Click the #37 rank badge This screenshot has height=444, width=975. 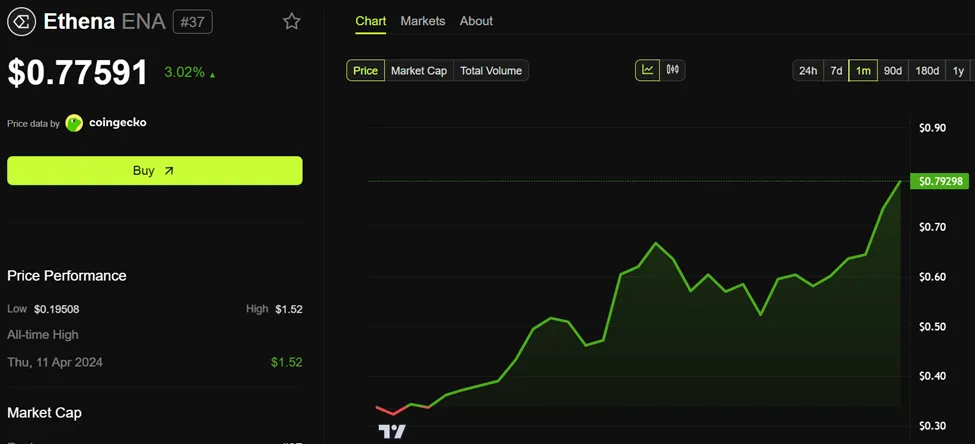[x=193, y=22]
